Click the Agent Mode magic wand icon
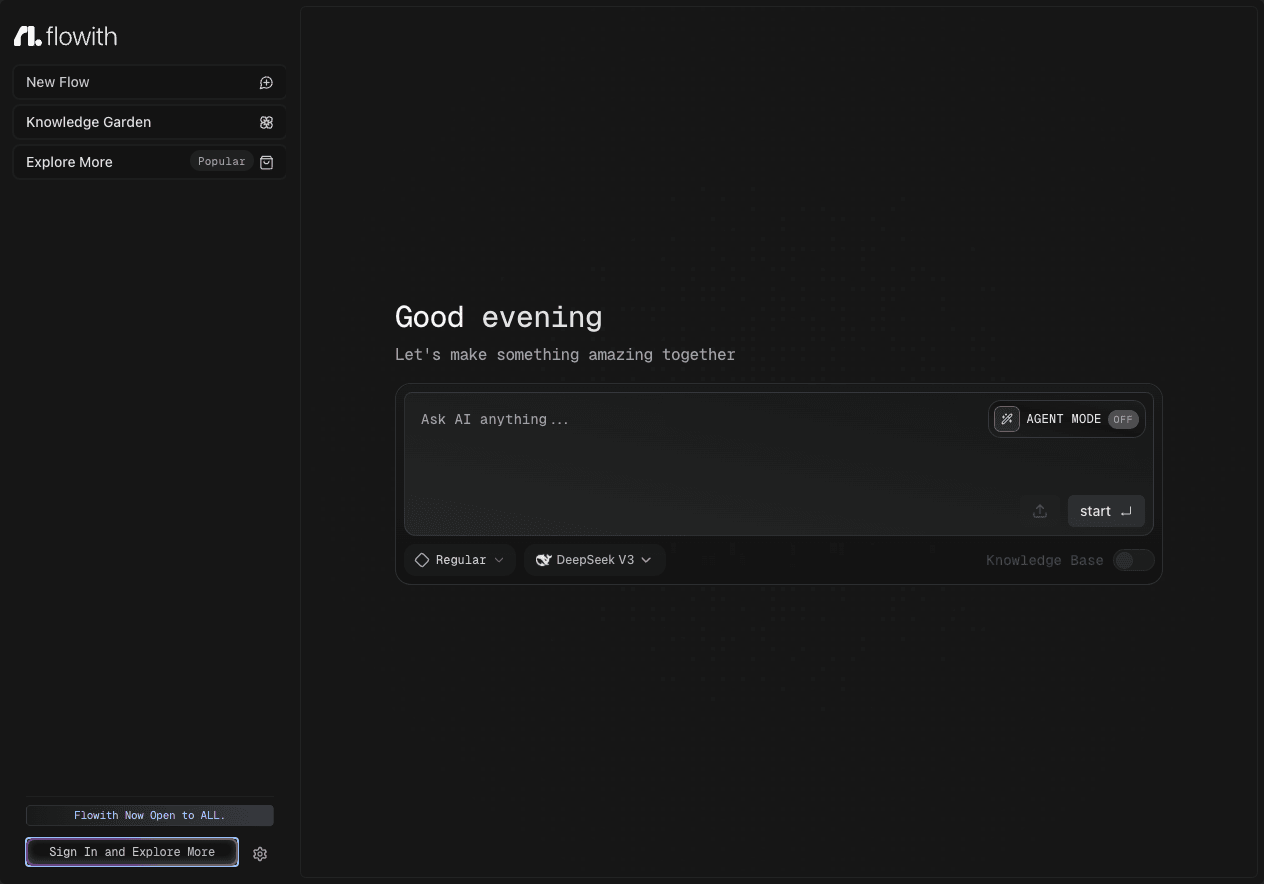The width and height of the screenshot is (1264, 884). tap(1007, 419)
